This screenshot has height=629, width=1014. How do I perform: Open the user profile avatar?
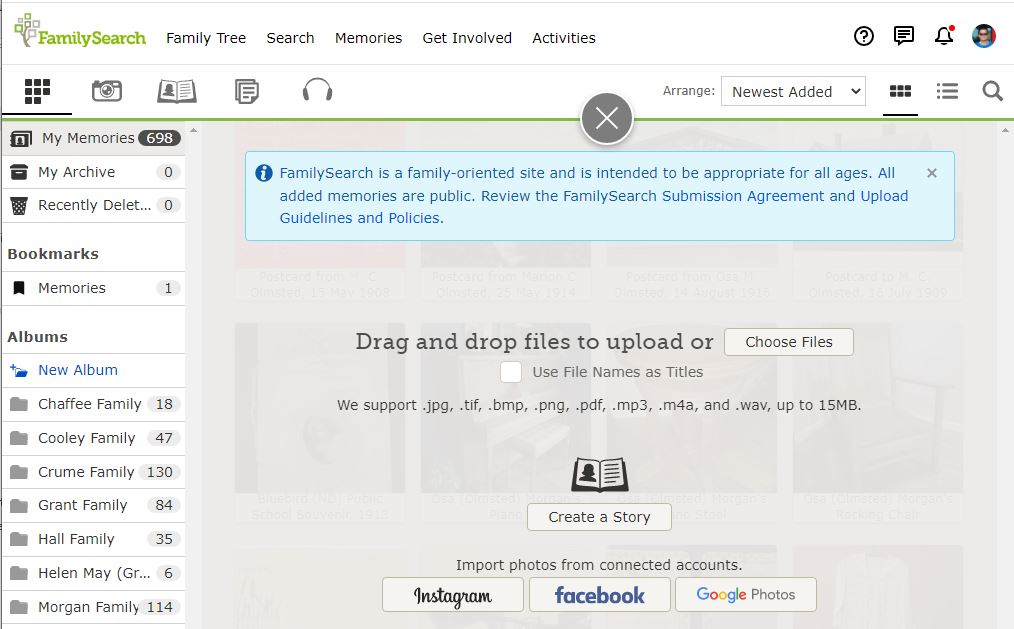pos(984,36)
